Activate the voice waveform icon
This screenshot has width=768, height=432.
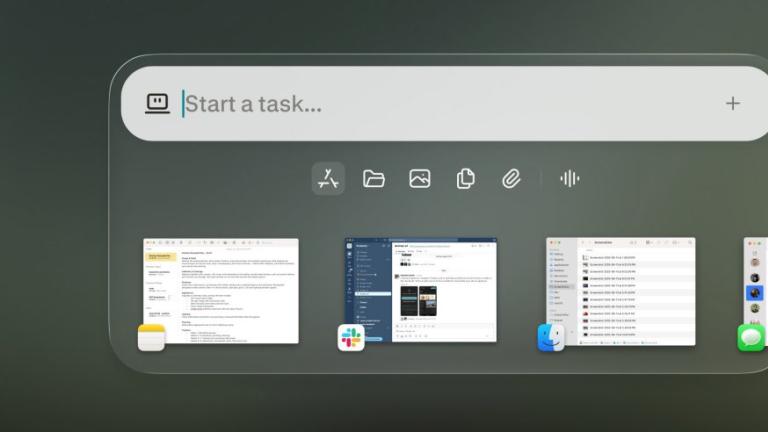tap(570, 179)
